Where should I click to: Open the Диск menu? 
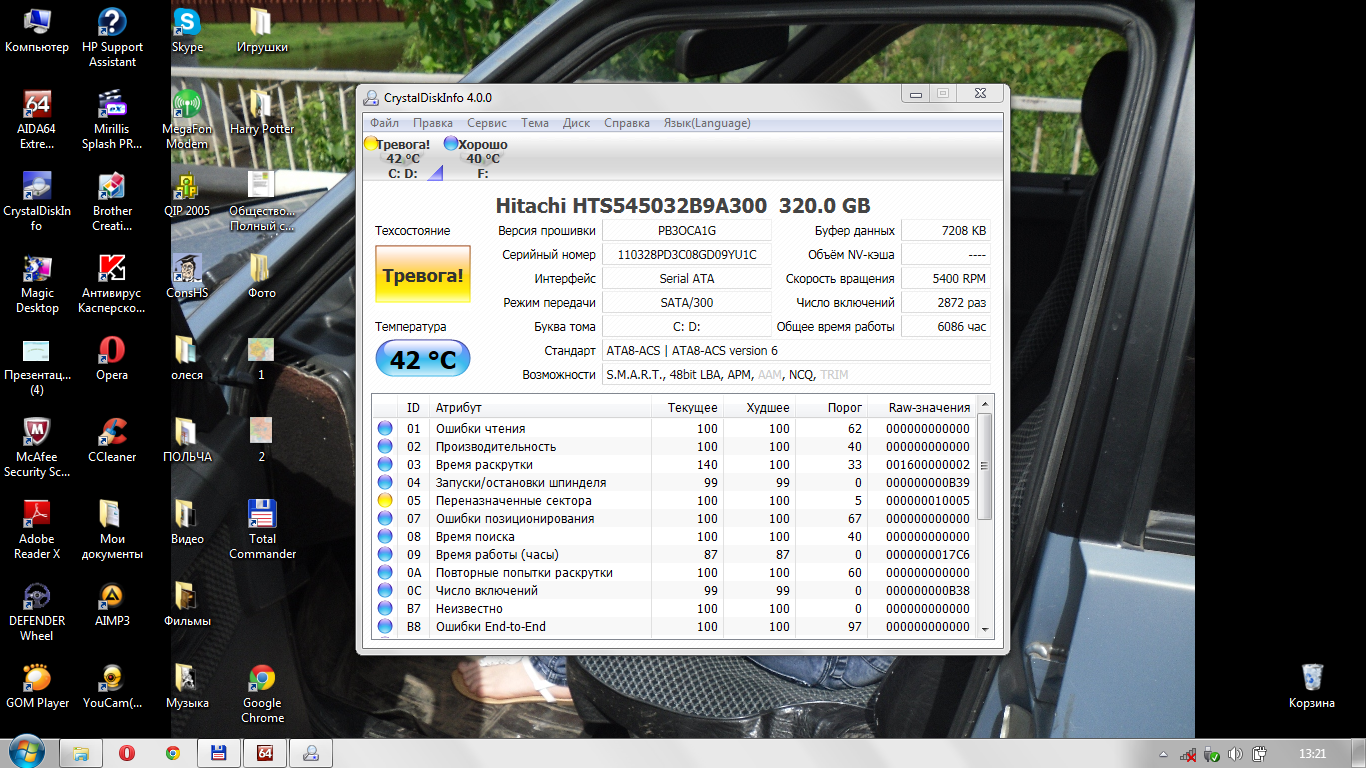coord(576,123)
